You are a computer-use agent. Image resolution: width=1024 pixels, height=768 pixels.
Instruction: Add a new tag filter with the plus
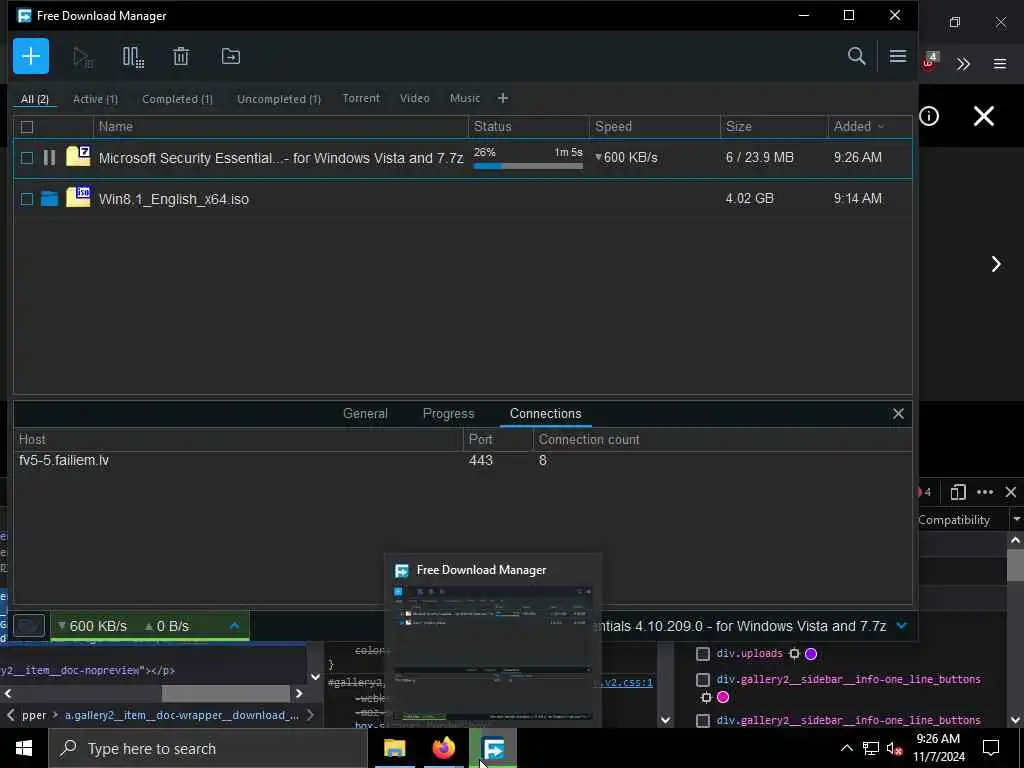coord(502,98)
